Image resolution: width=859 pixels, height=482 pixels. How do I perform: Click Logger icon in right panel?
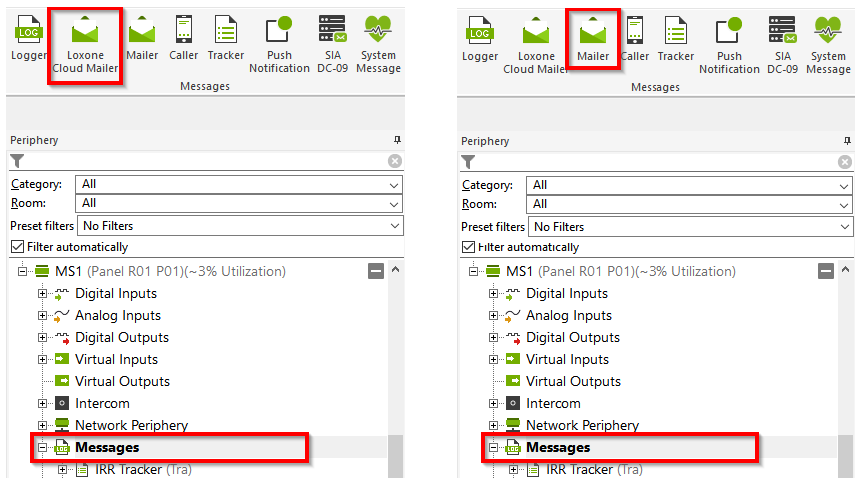[480, 38]
